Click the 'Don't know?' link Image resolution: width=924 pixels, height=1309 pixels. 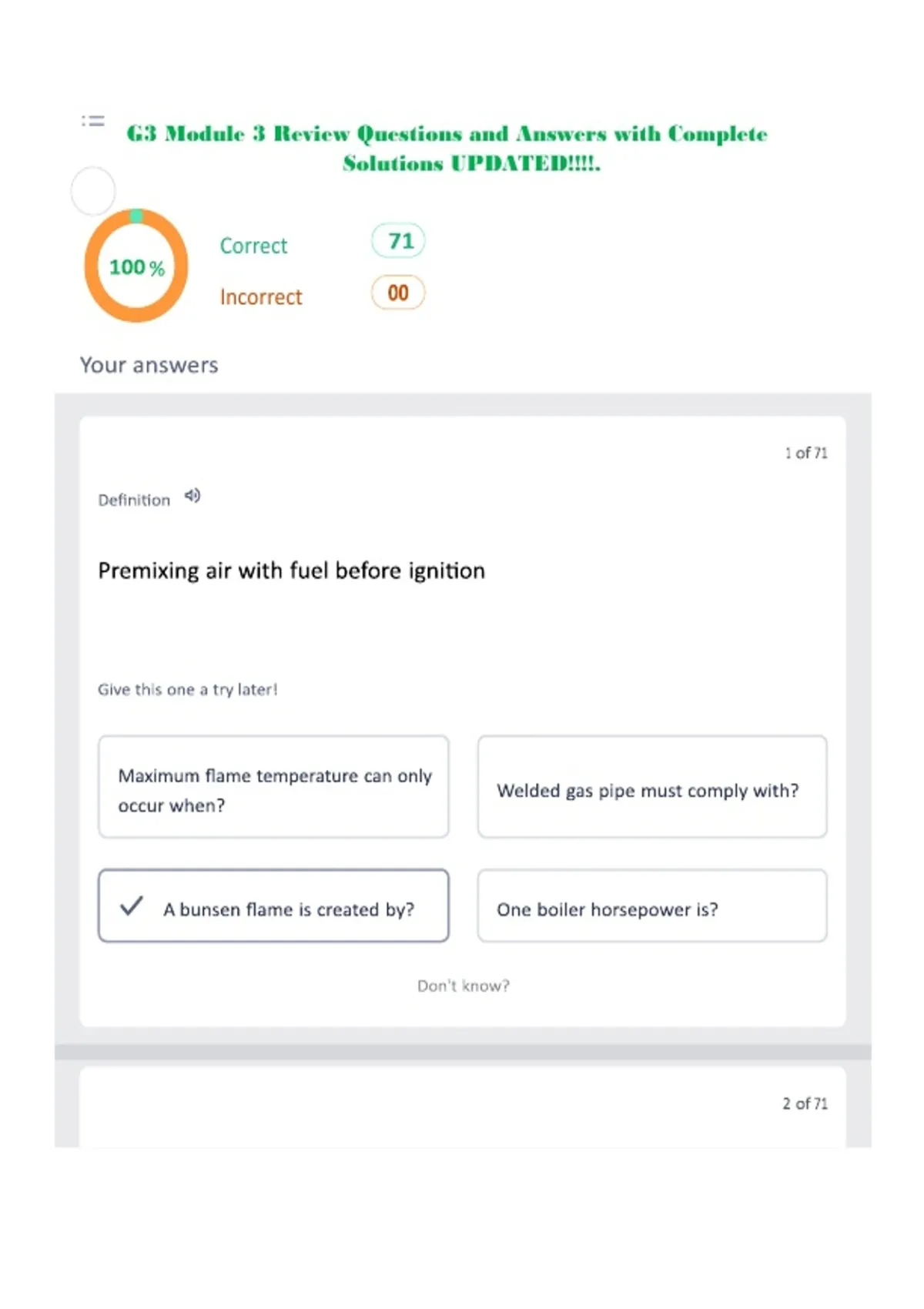[x=464, y=986]
